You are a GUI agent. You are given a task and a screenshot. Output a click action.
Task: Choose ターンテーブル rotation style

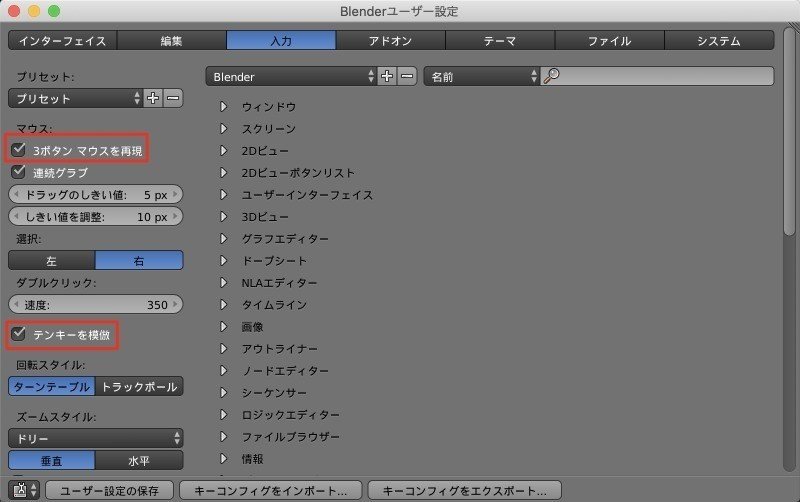coord(52,387)
